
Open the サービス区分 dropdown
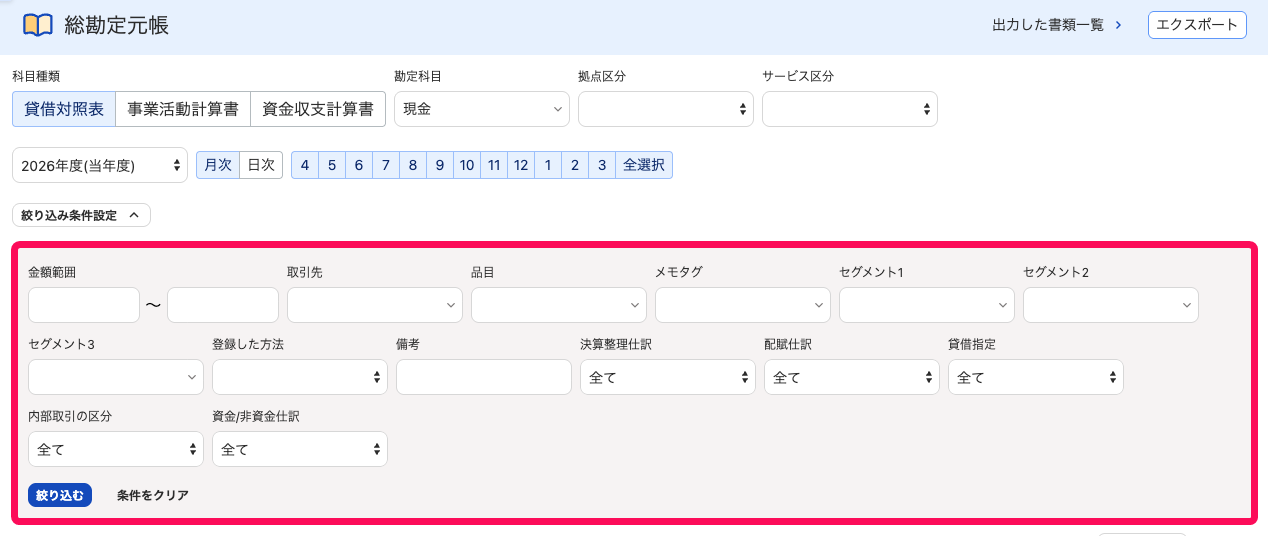click(850, 109)
